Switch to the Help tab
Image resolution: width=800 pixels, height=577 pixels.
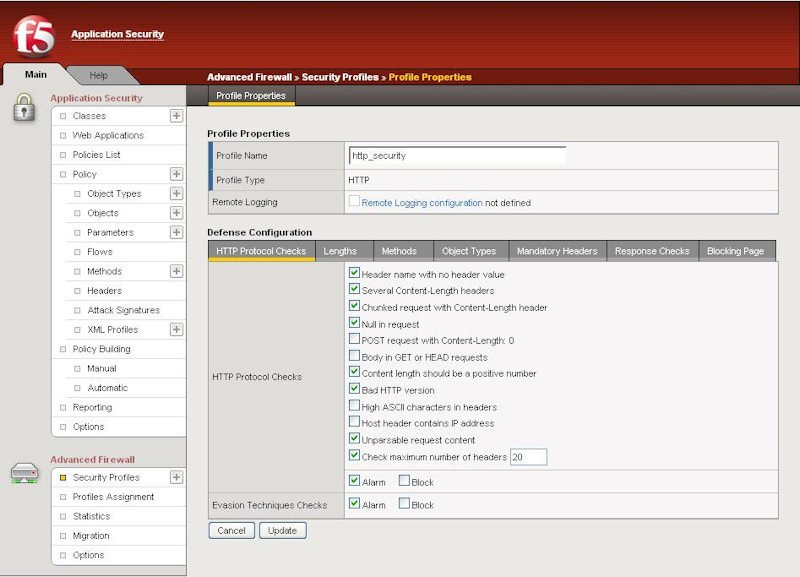(98, 76)
